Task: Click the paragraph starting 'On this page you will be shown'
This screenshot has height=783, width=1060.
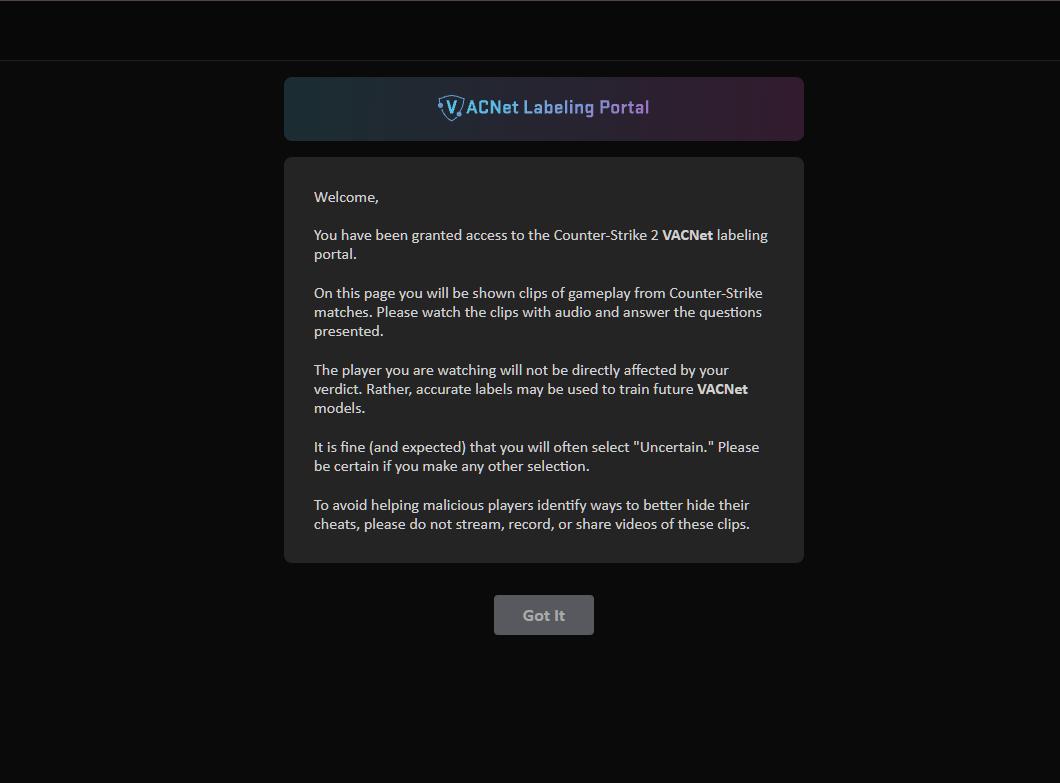Action: [538, 312]
